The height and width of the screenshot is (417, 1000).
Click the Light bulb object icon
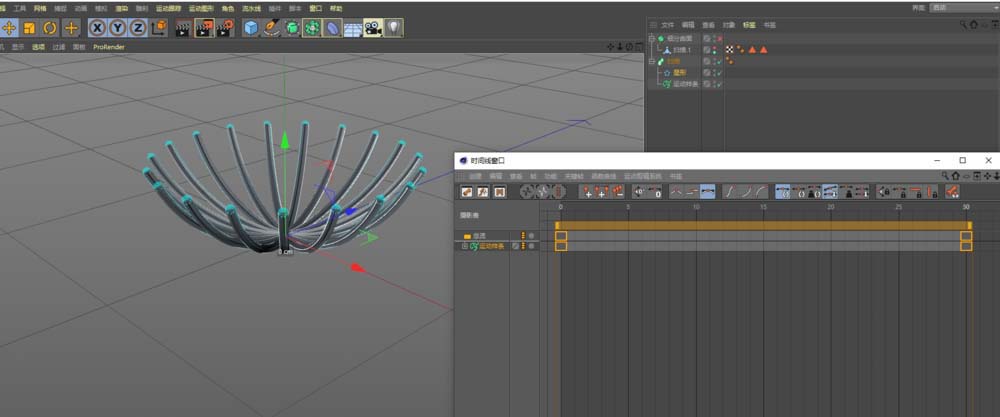(394, 28)
